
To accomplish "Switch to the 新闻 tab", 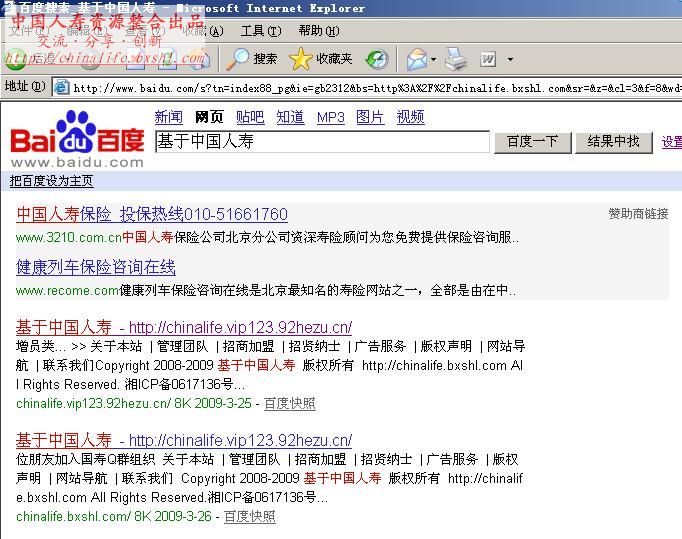I will pos(168,117).
